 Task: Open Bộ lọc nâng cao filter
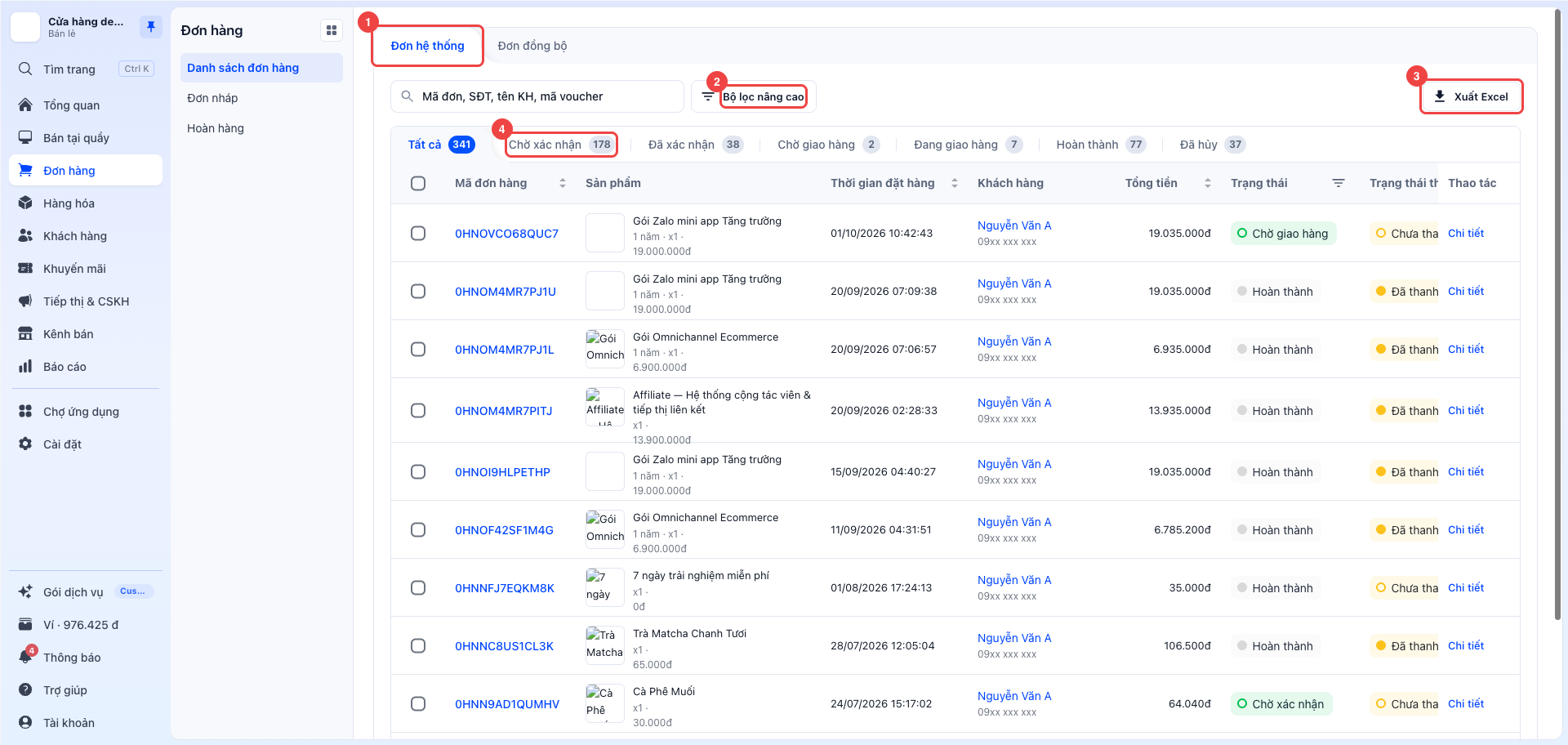[x=754, y=97]
